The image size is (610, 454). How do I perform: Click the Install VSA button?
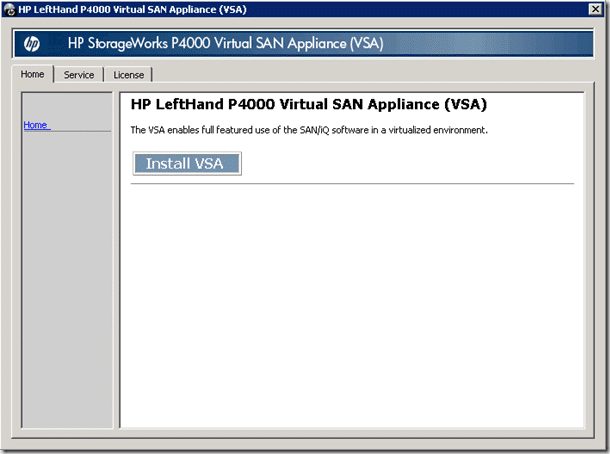coord(187,163)
